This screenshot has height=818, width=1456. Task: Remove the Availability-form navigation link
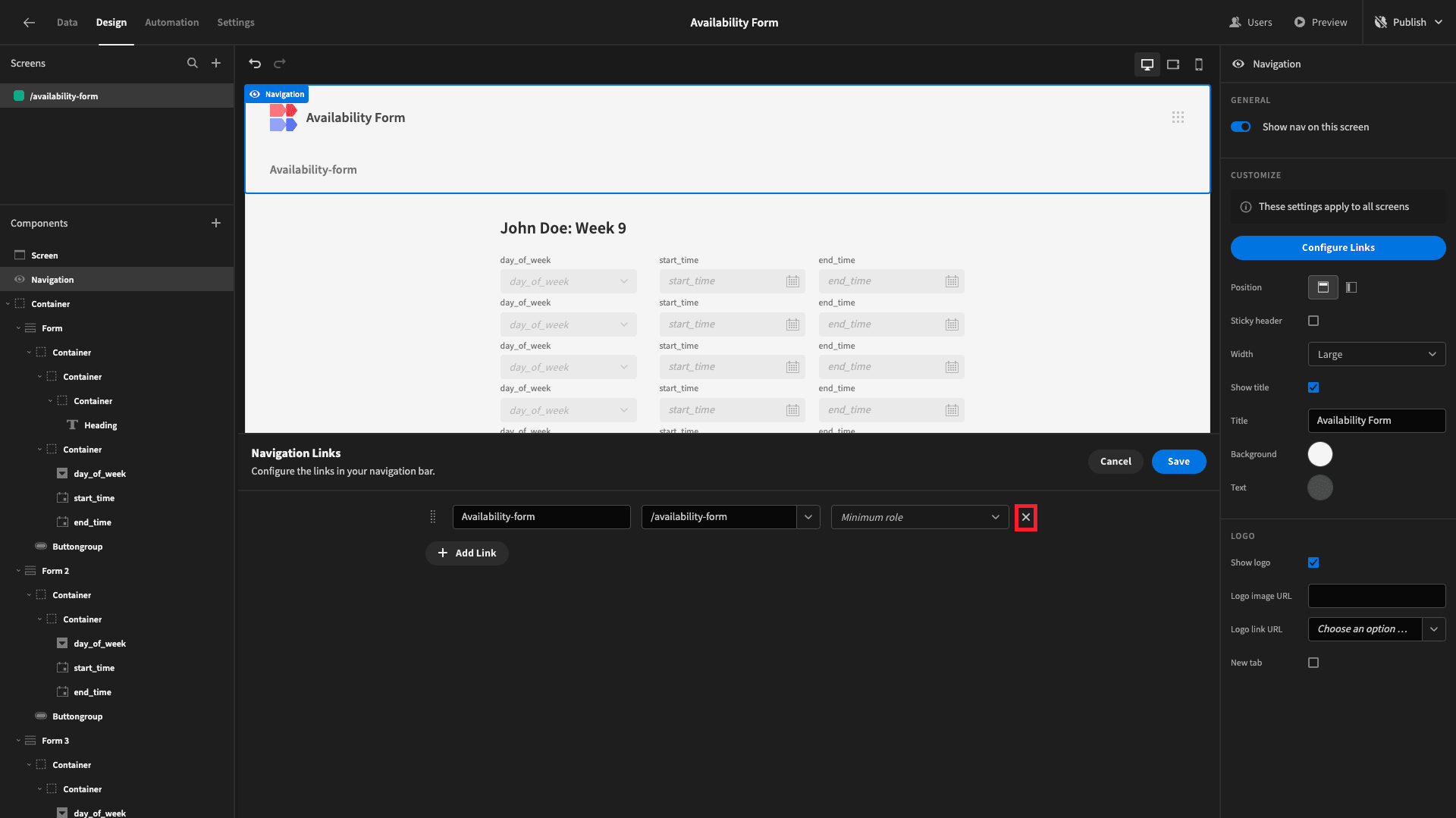1026,517
